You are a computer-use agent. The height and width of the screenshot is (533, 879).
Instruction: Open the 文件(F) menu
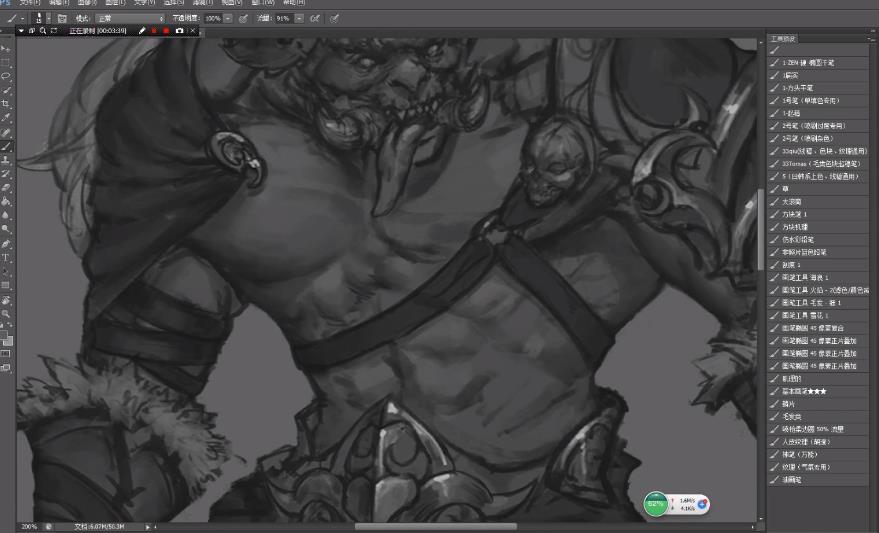[x=30, y=3]
